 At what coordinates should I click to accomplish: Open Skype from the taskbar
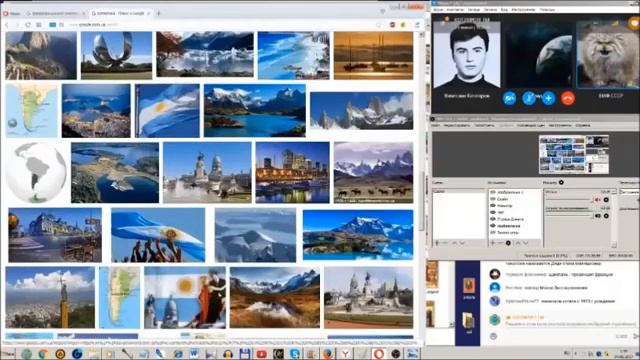[x=295, y=353]
